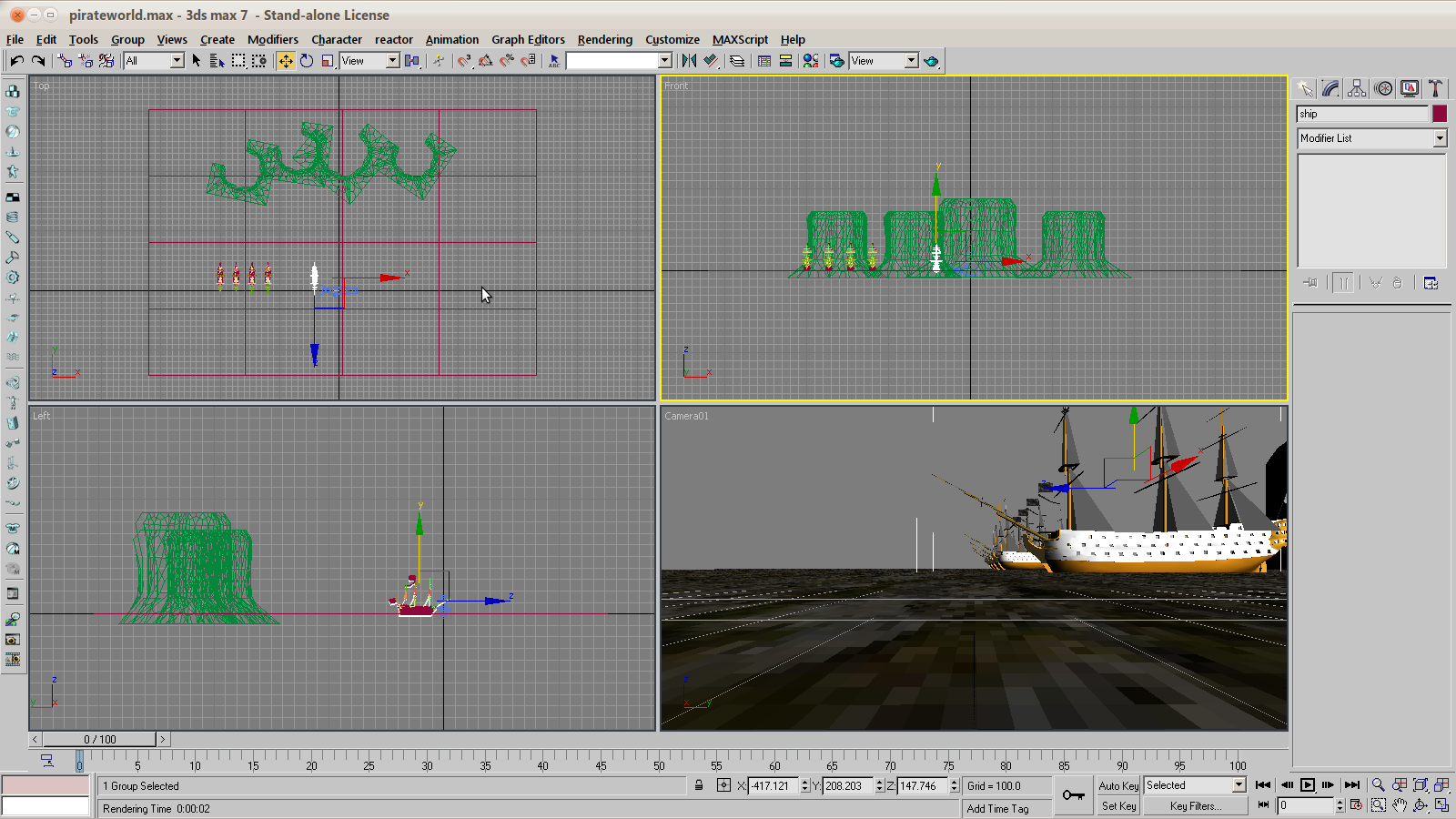The height and width of the screenshot is (819, 1456).
Task: Click the Mirror selected objects icon
Action: pos(689,61)
